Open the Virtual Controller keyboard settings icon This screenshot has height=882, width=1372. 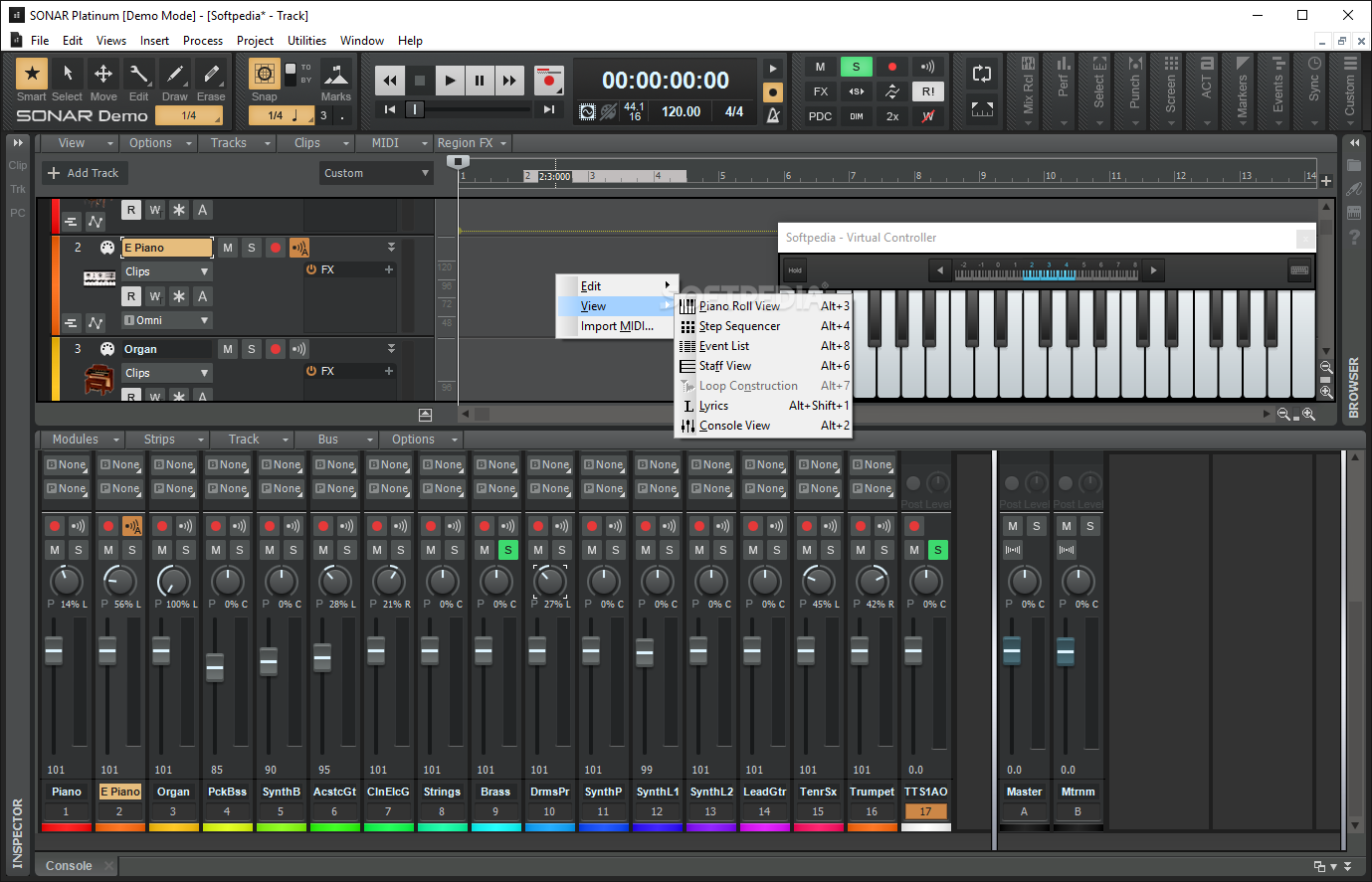click(1299, 269)
